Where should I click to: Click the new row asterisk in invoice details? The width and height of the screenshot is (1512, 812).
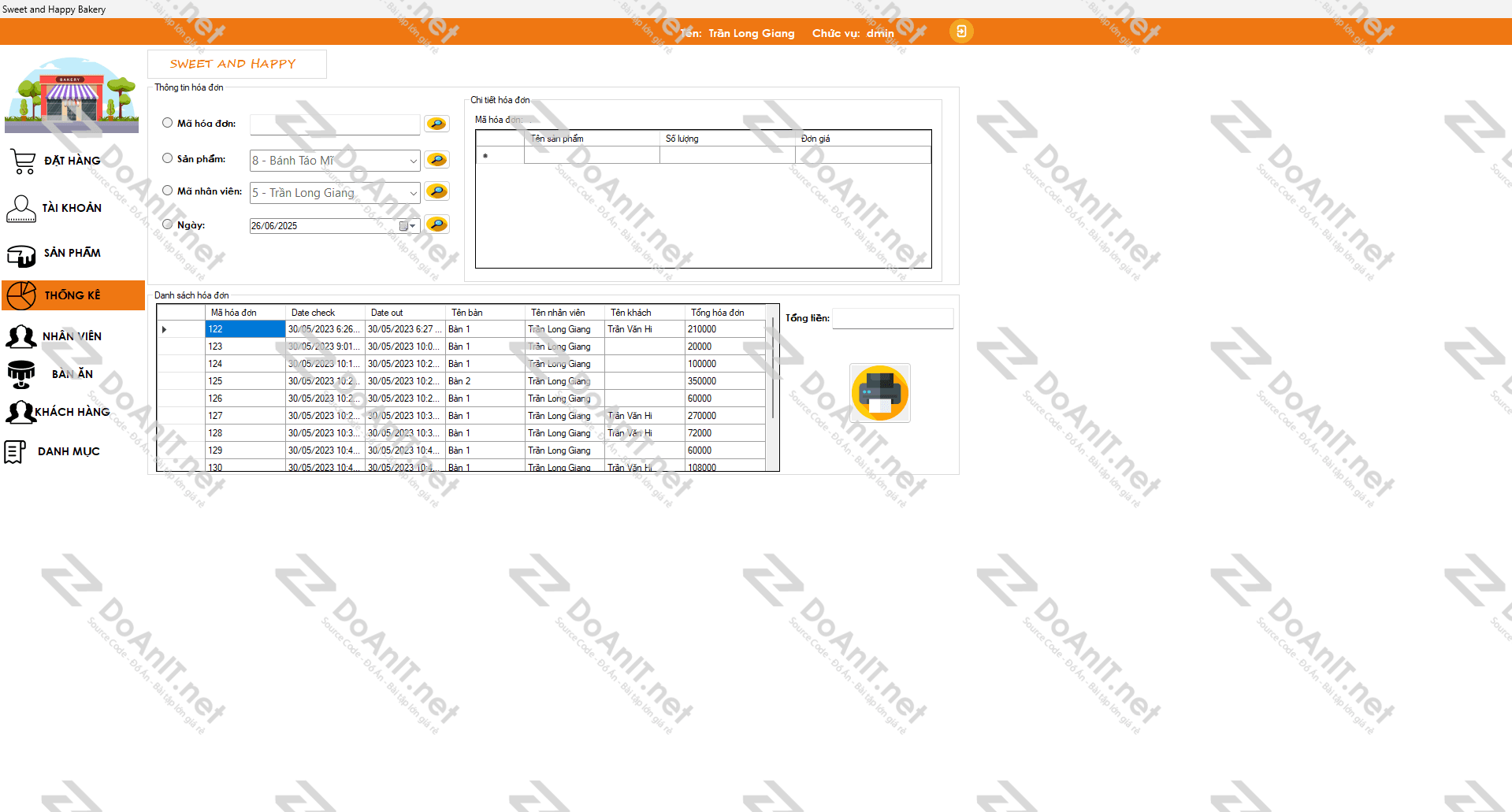[500, 156]
